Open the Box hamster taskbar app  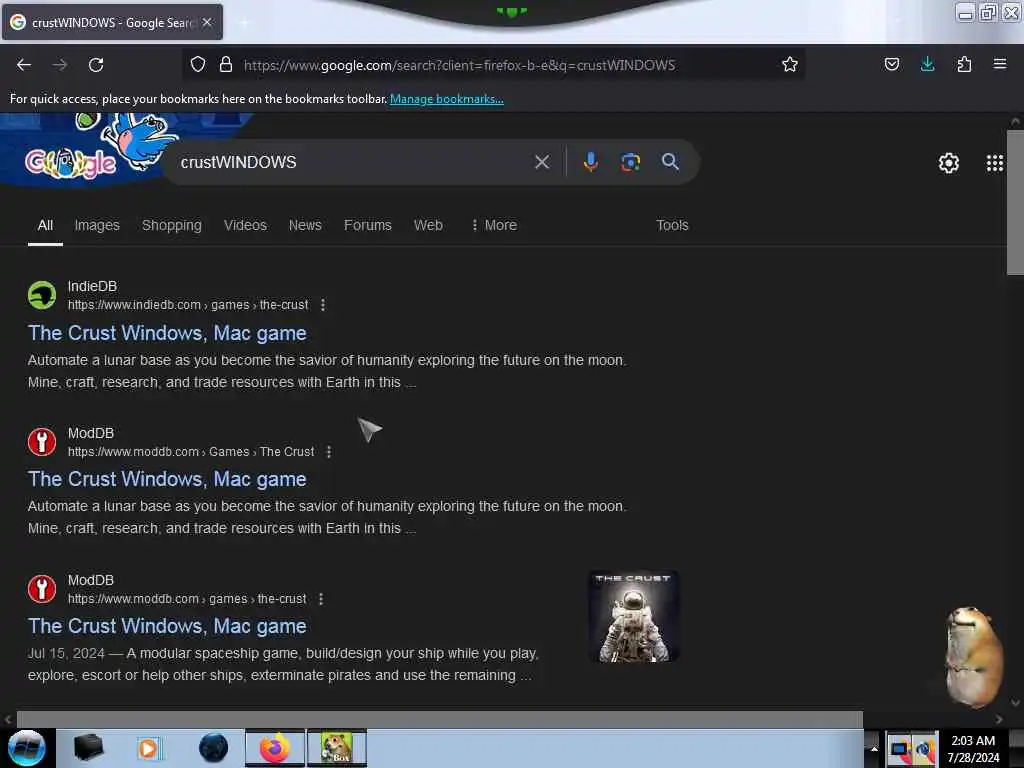coord(337,748)
